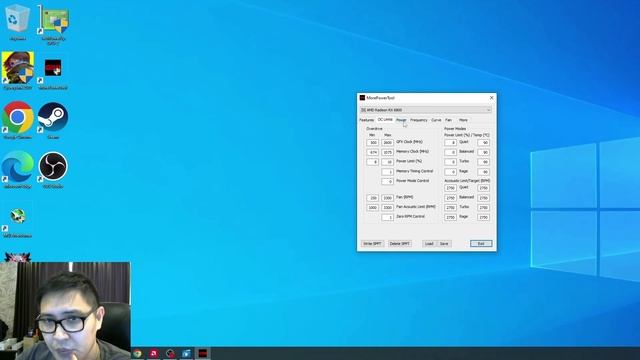Edit the GFX Clock minimum field
Image resolution: width=640 pixels, height=360 pixels.
click(x=372, y=142)
